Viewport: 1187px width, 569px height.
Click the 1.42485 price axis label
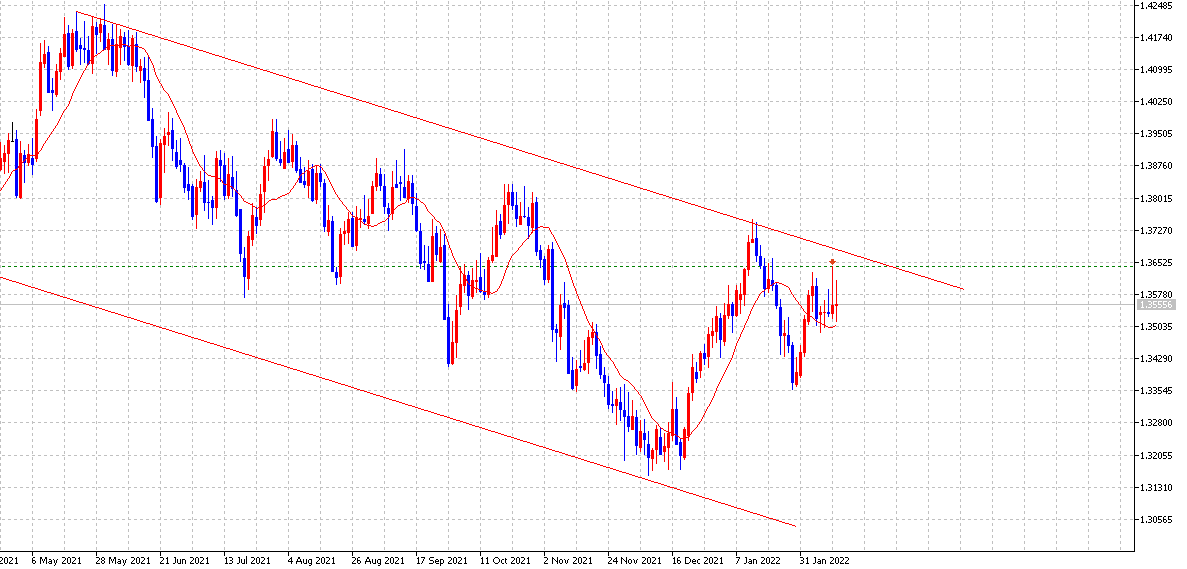coord(1157,5)
